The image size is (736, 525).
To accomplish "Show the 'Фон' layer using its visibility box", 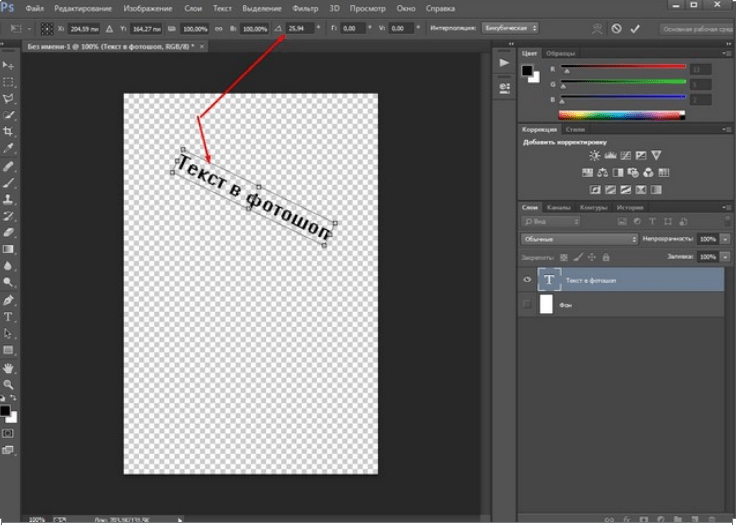I will pos(527,305).
